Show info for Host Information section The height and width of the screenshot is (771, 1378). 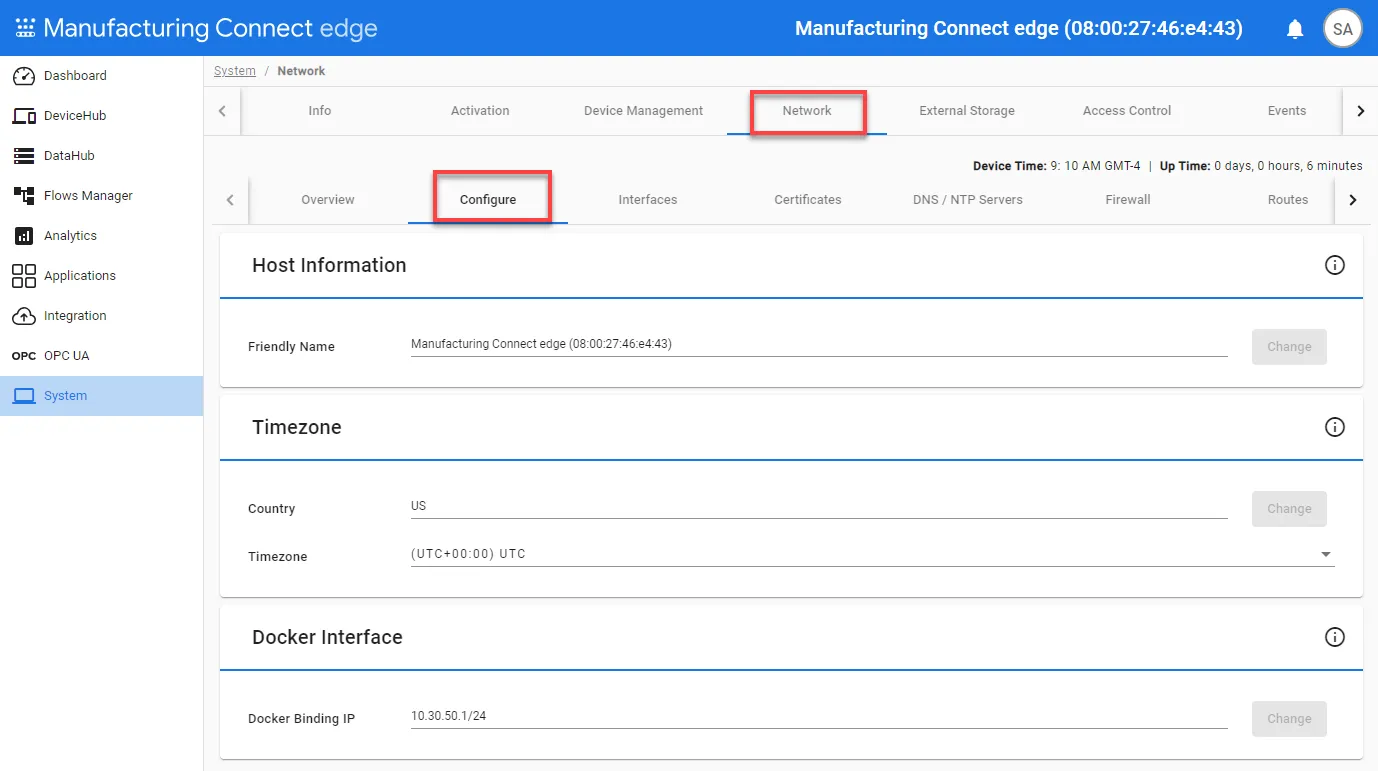pyautogui.click(x=1334, y=265)
